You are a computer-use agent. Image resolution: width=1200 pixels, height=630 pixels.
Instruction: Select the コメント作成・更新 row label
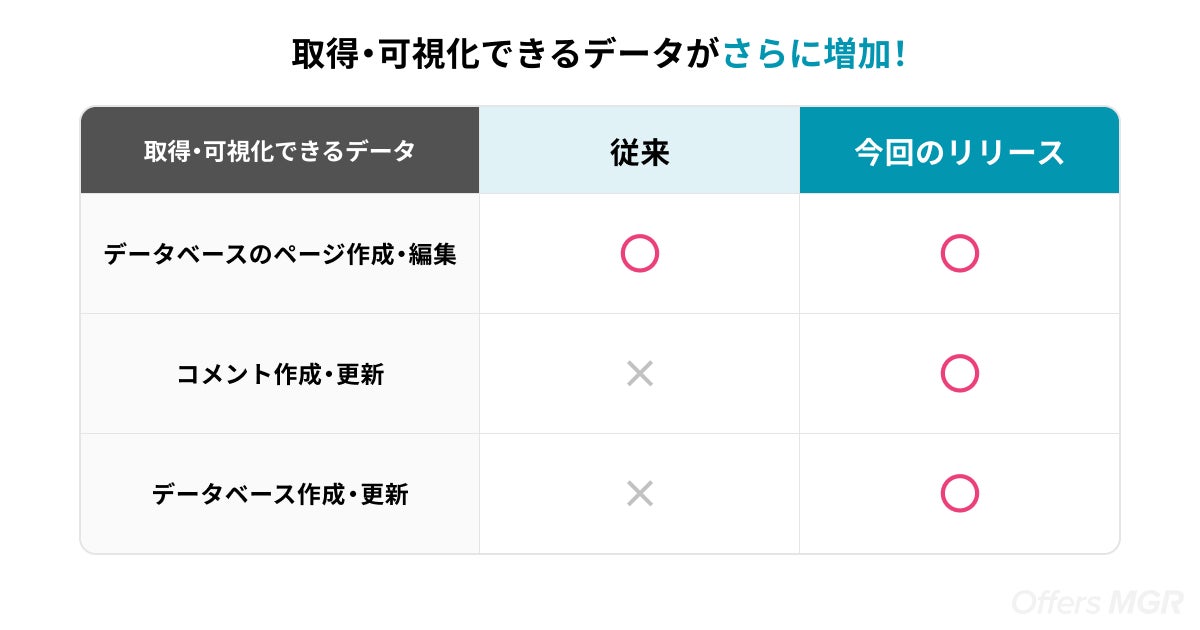[x=280, y=374]
